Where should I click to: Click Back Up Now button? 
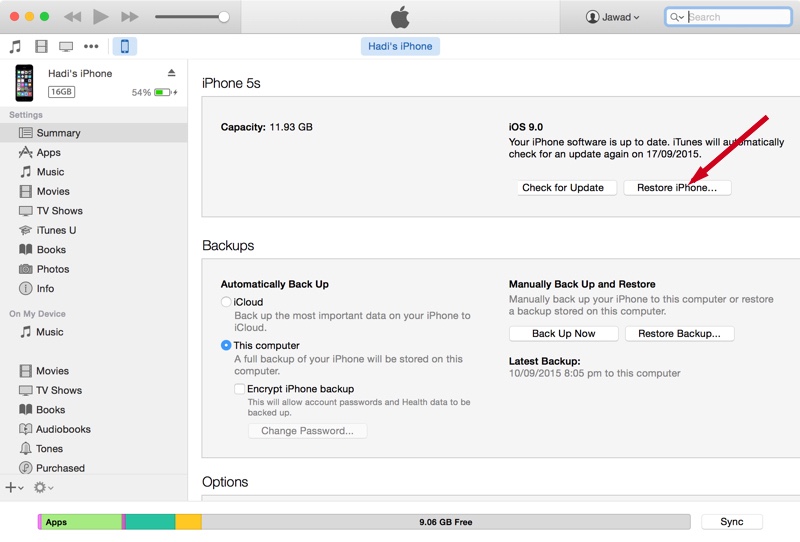coord(563,333)
